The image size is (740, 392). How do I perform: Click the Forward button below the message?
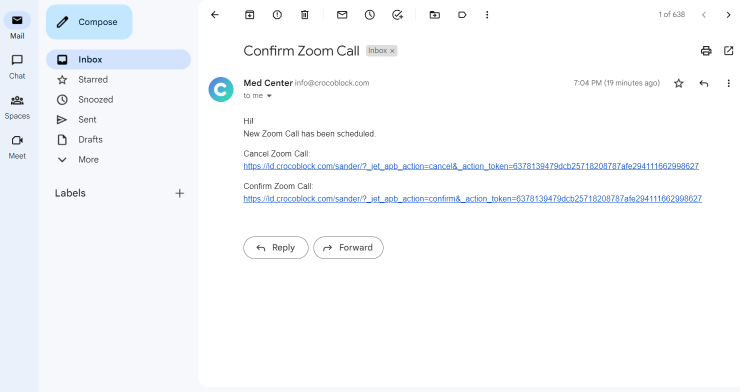pyautogui.click(x=348, y=248)
